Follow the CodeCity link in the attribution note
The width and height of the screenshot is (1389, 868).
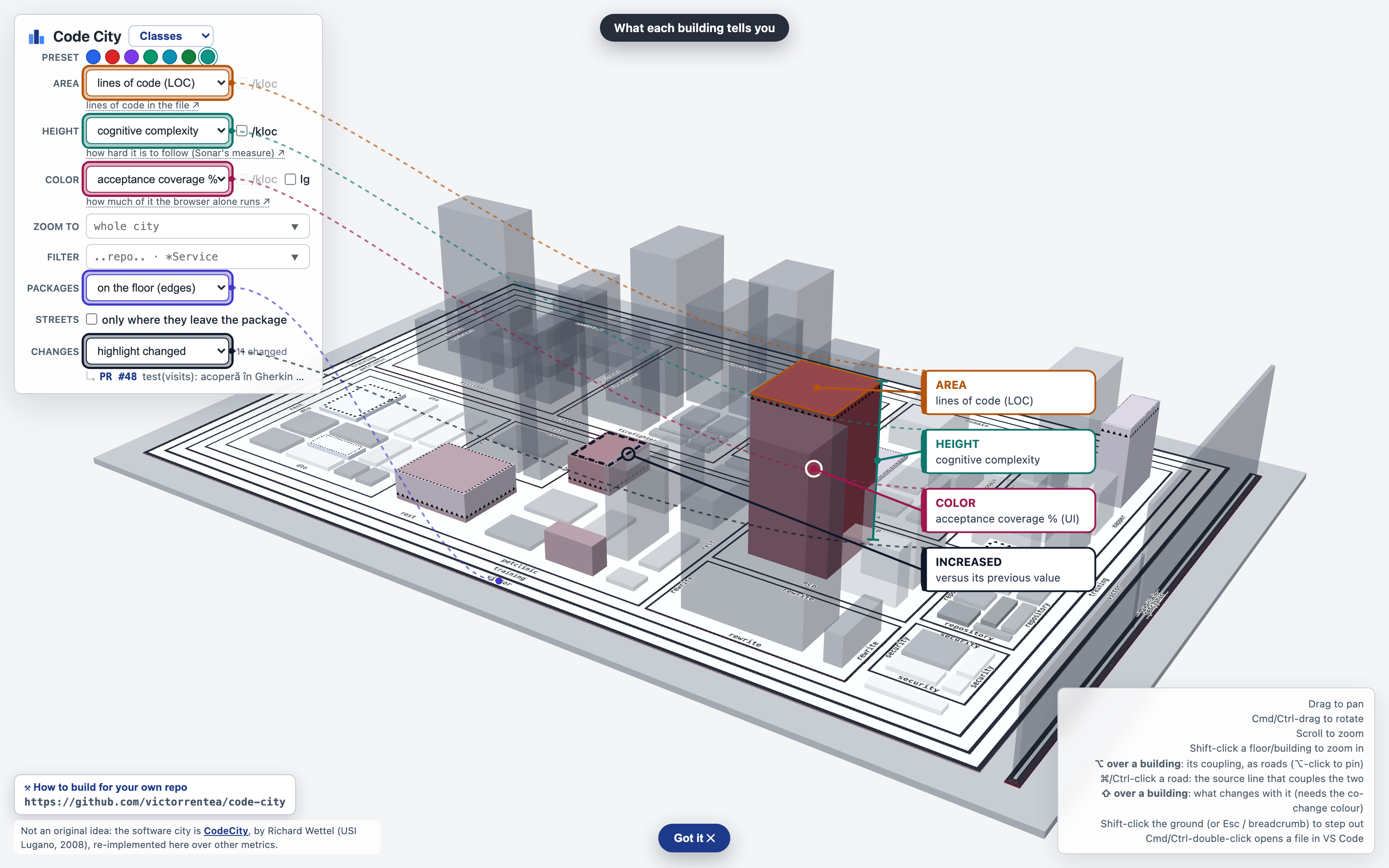click(x=226, y=831)
